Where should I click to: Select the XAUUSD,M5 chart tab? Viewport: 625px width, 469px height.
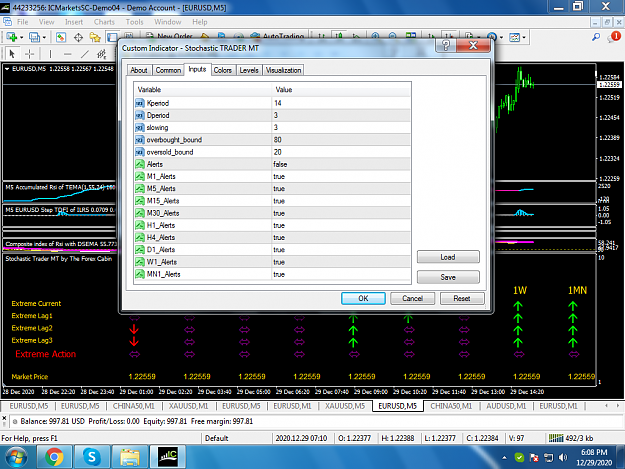[345, 406]
